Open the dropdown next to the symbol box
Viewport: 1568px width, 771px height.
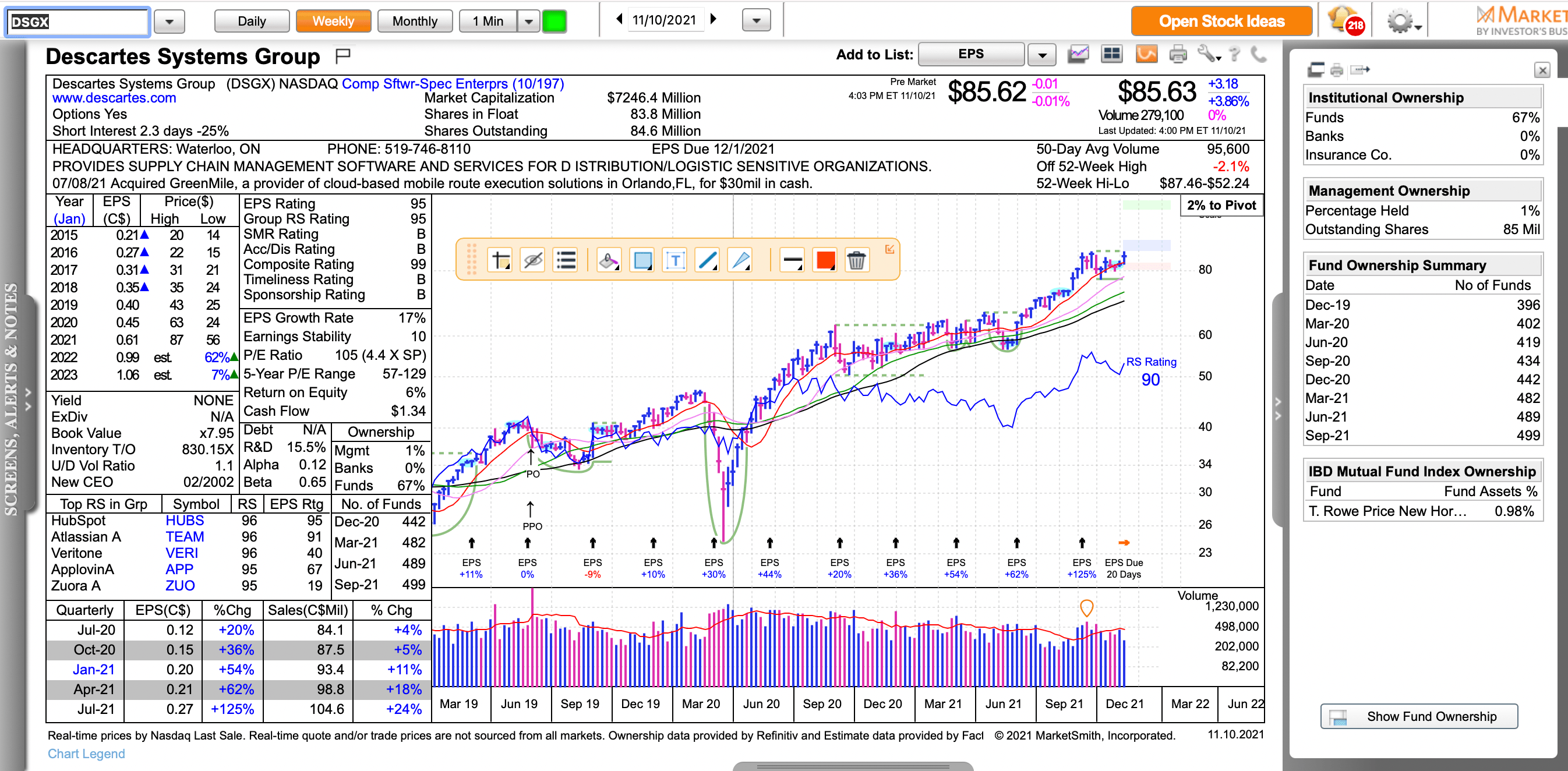pyautogui.click(x=169, y=22)
